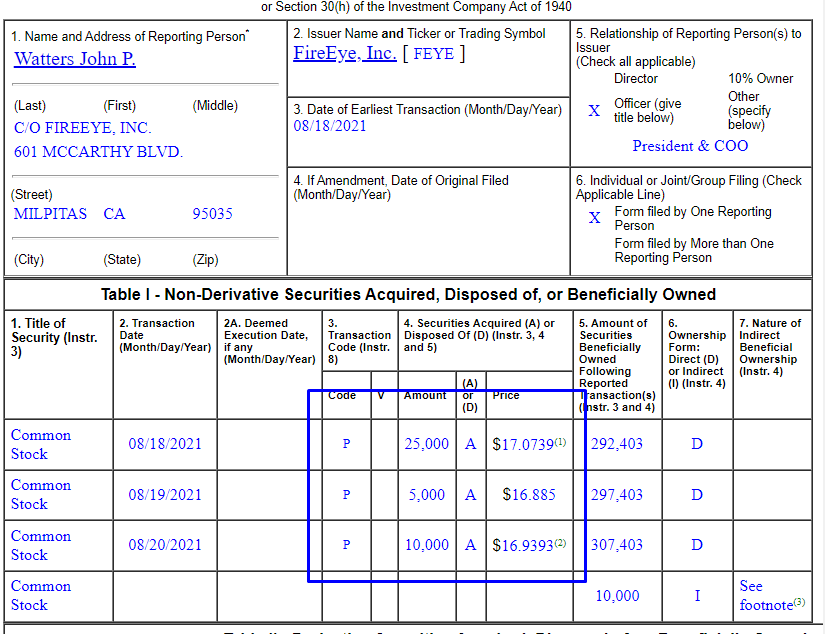Click the Table I heading text
825x634 pixels.
[408, 294]
